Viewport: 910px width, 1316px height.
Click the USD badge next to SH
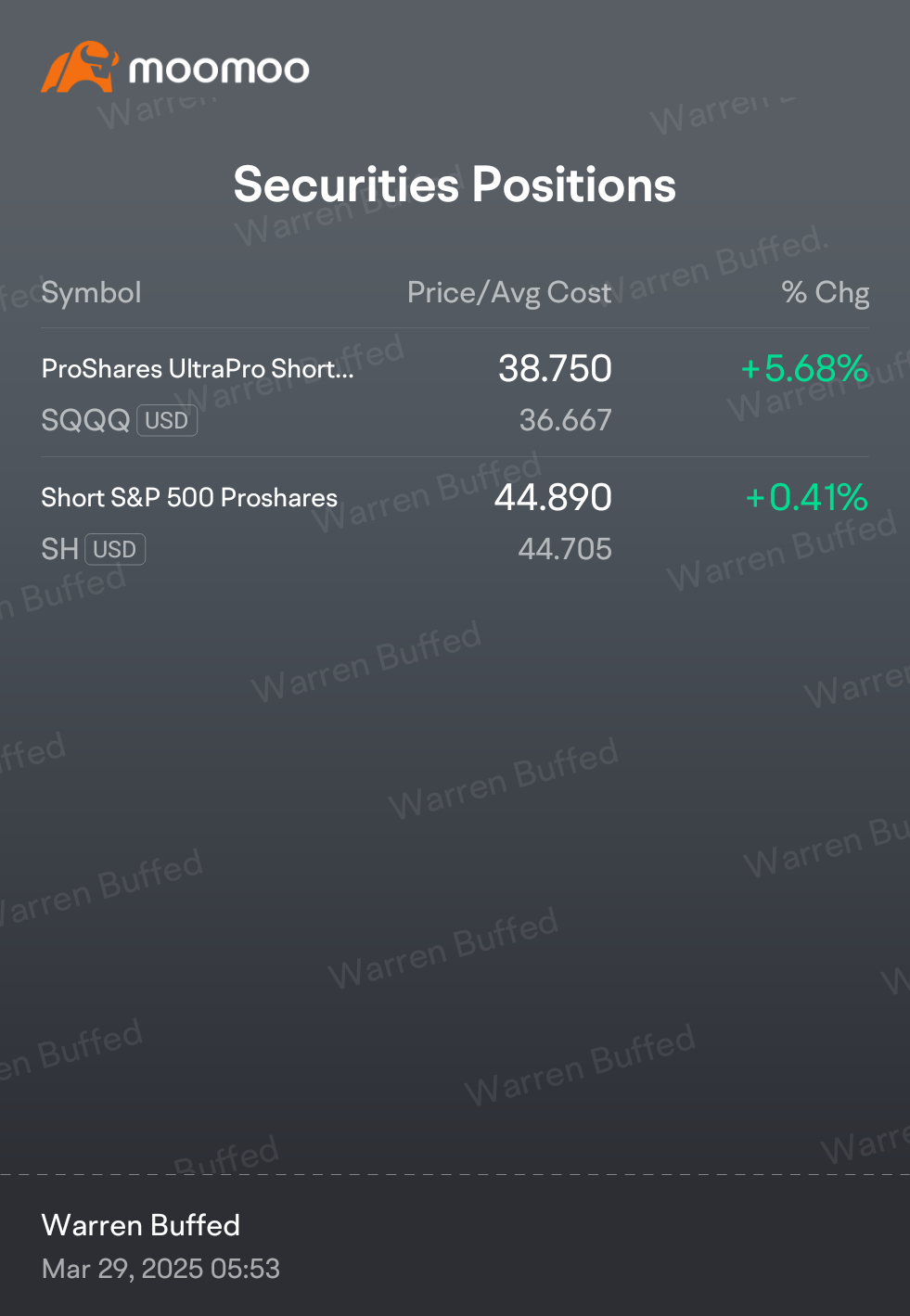click(x=115, y=550)
